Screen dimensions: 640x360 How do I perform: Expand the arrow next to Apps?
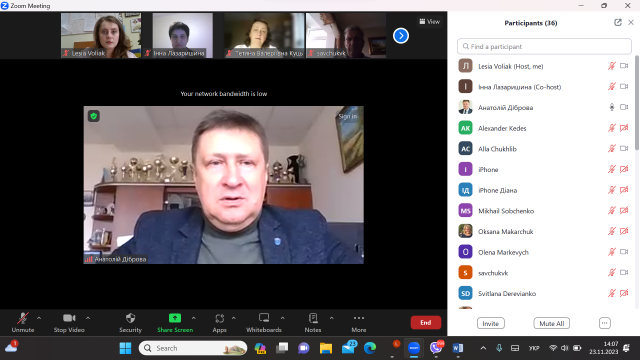point(234,318)
